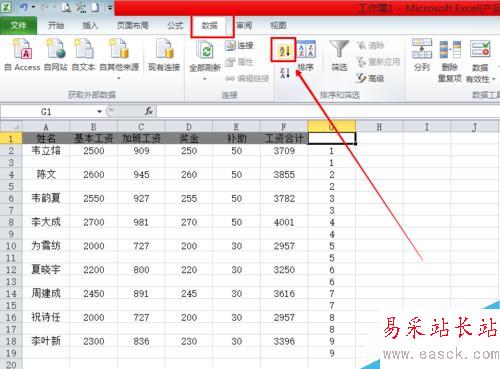Switch to Data (数据) tab

(x=210, y=25)
